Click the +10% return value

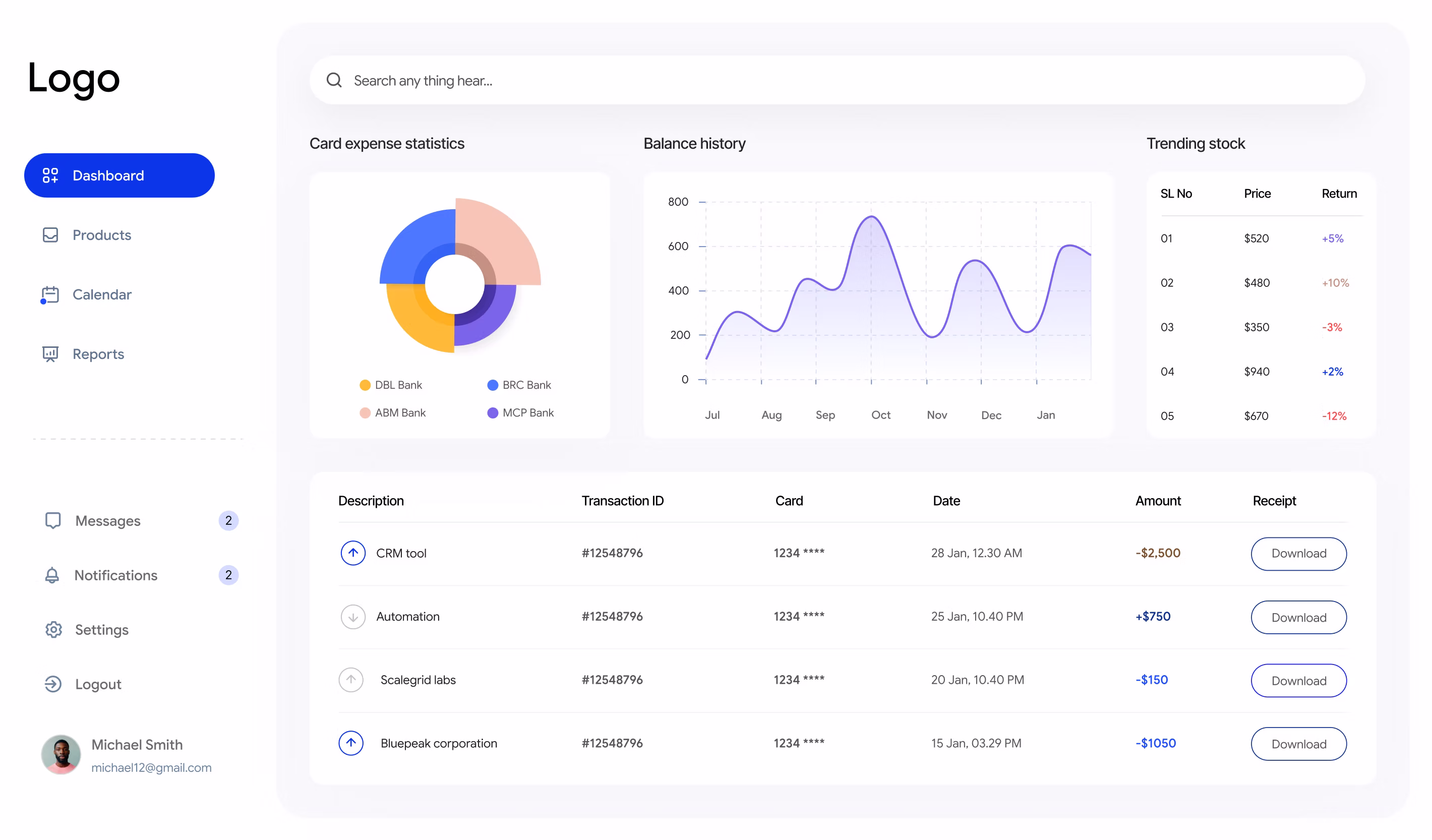(1335, 283)
